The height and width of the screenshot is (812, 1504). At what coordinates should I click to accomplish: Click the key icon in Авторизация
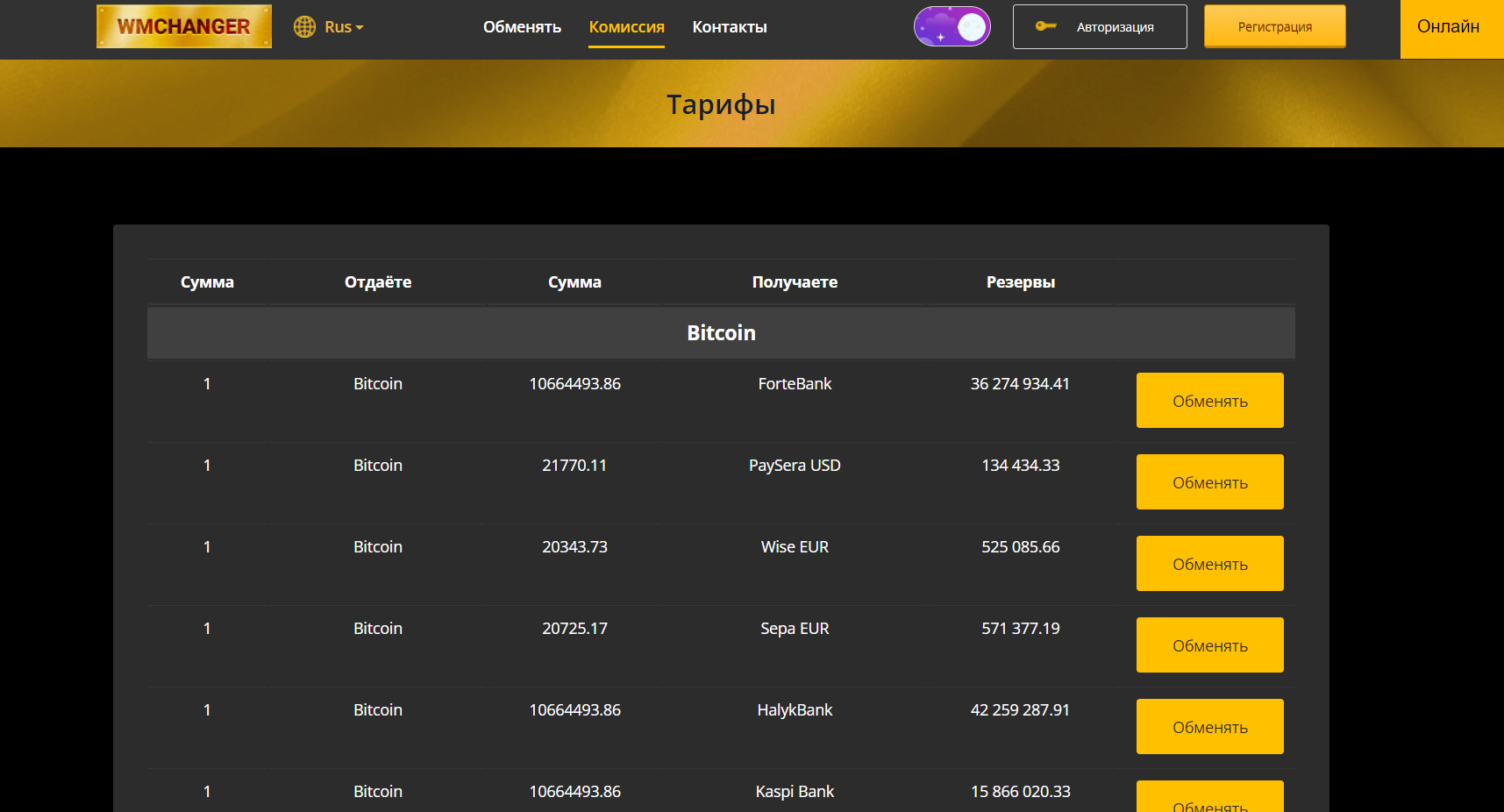(x=1045, y=26)
